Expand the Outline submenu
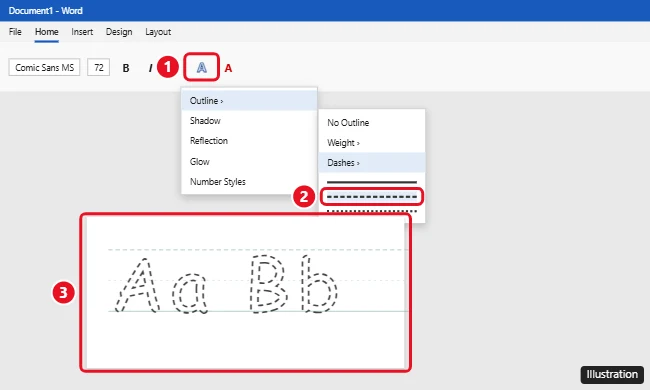The height and width of the screenshot is (390, 650). pos(249,101)
